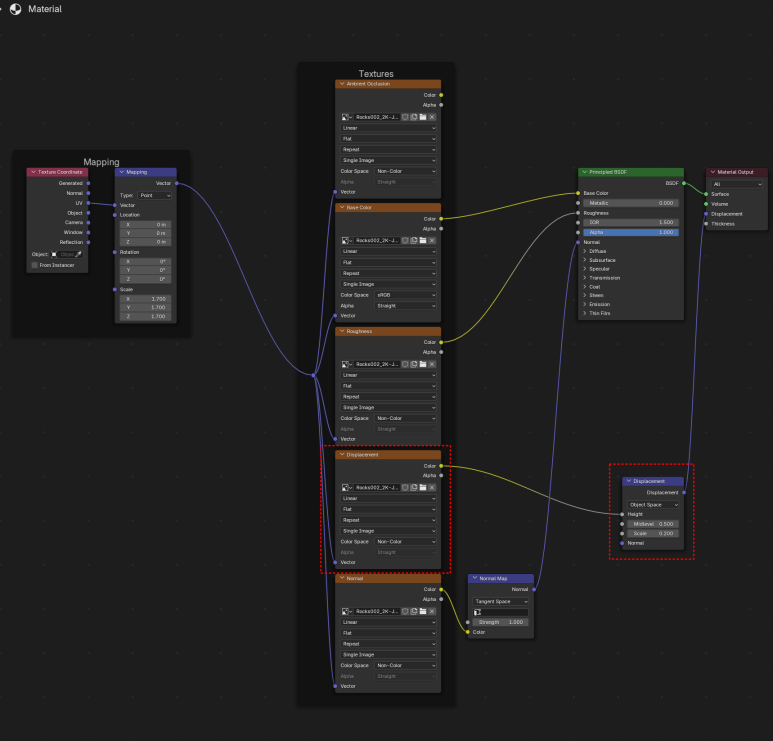773x741 pixels.
Task: Browse image icon in Base Color node
Action: [x=347, y=241]
